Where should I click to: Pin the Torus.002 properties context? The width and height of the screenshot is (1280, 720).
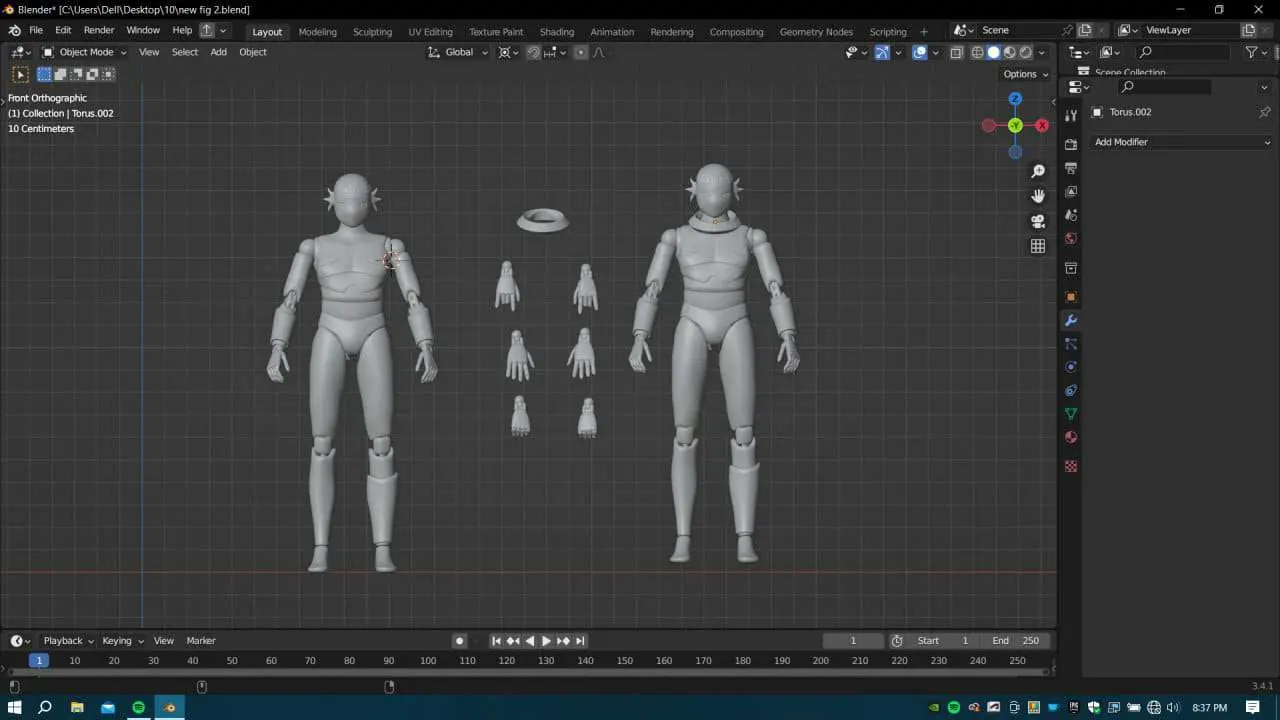(1264, 112)
